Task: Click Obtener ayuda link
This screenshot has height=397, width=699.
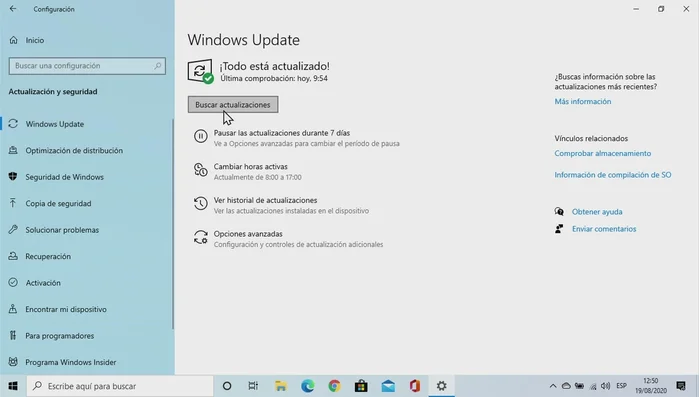Action: [597, 212]
